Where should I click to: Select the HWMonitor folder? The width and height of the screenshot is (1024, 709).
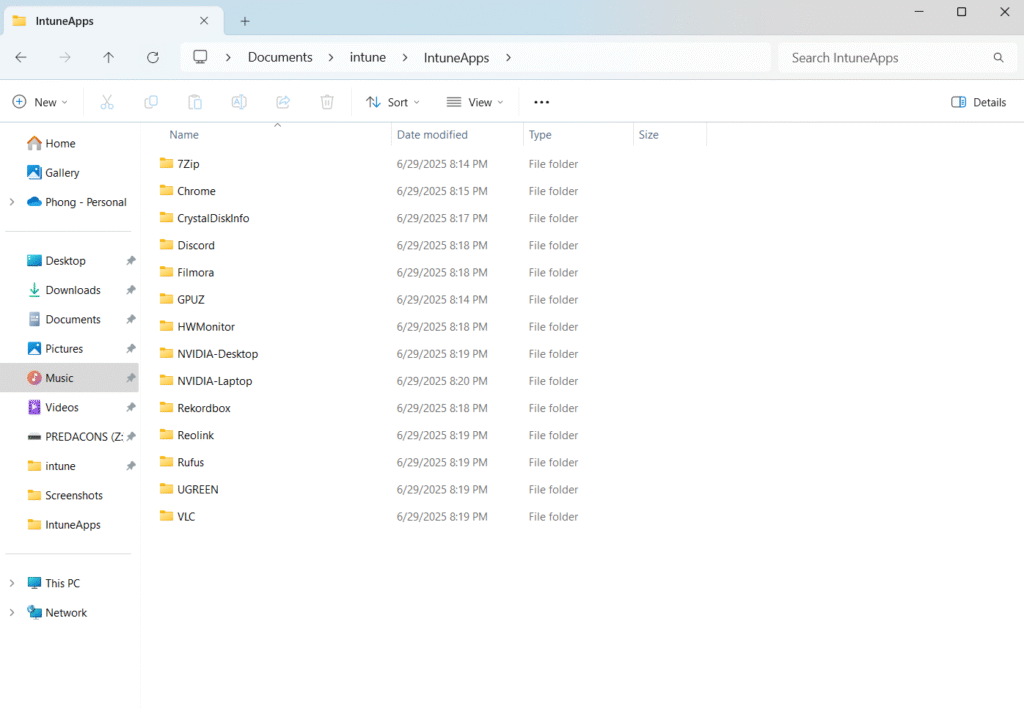(x=197, y=326)
